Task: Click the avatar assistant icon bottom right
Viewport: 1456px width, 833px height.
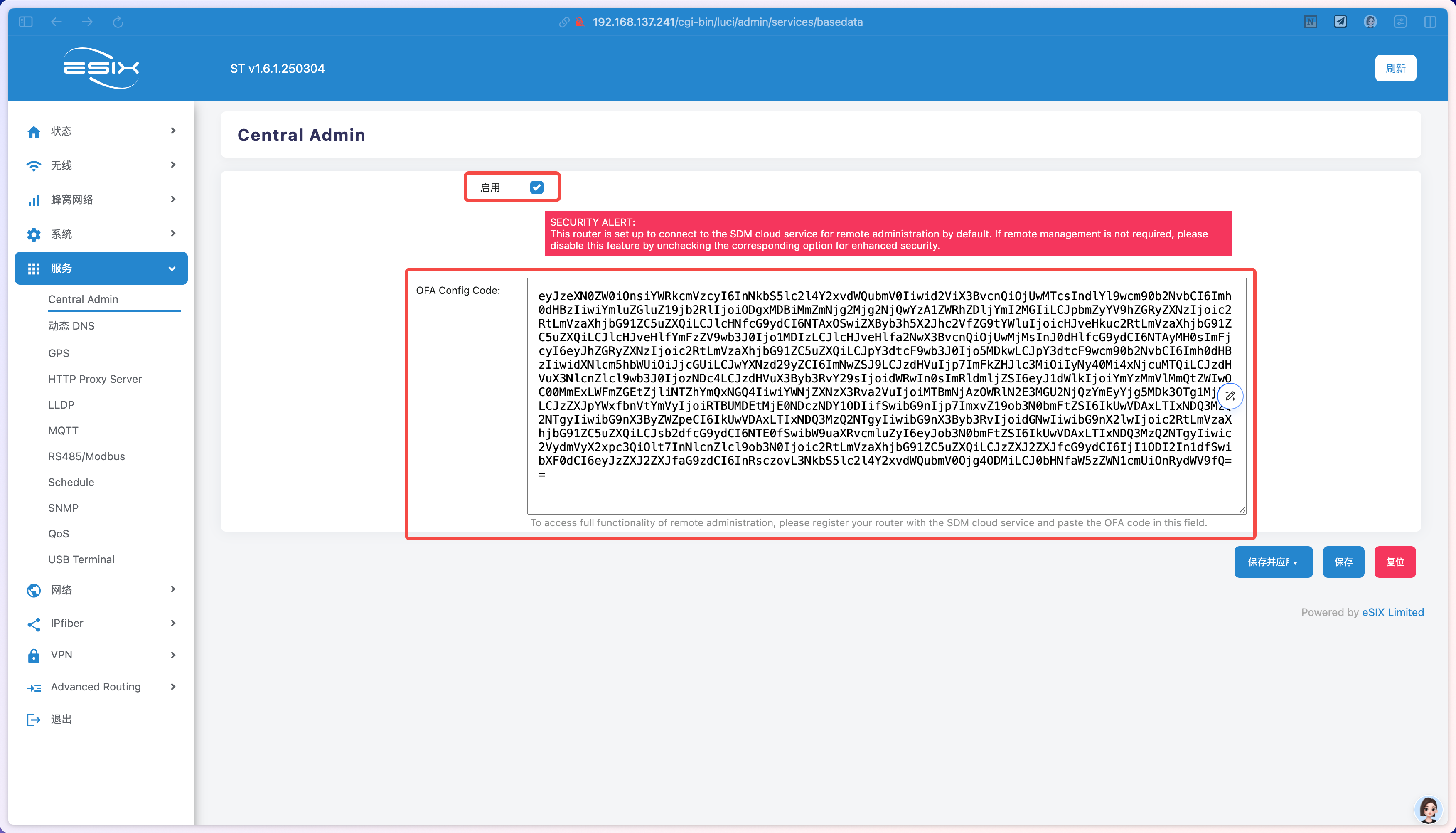Action: point(1428,809)
